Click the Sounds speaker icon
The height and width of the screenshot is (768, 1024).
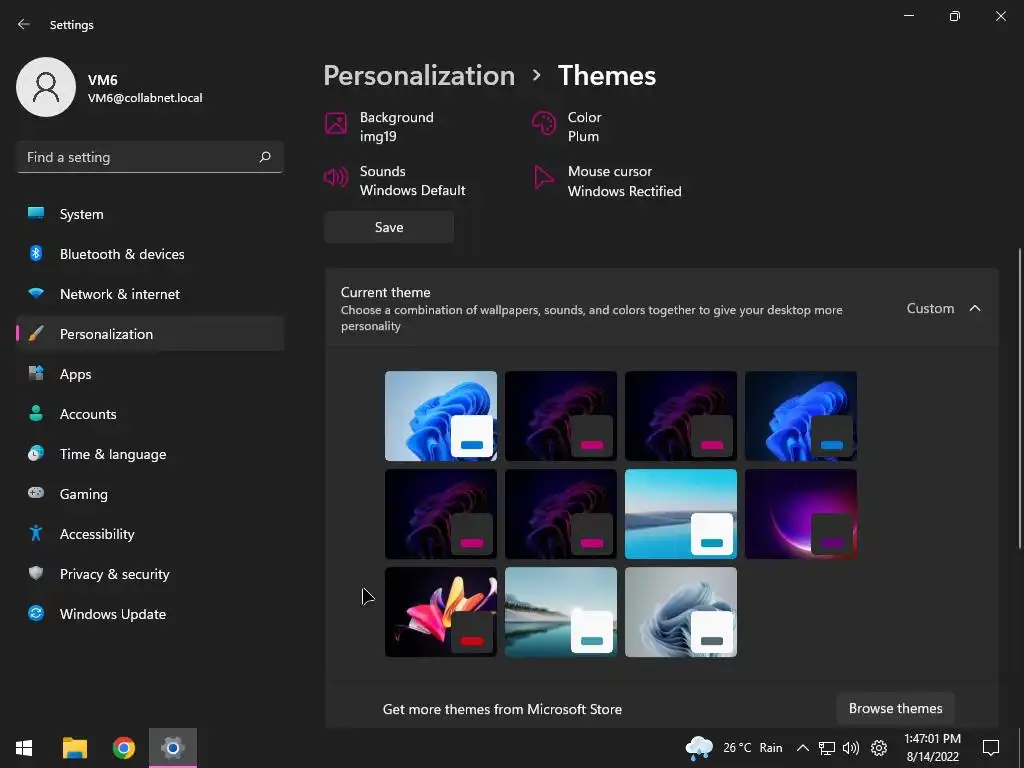point(336,177)
